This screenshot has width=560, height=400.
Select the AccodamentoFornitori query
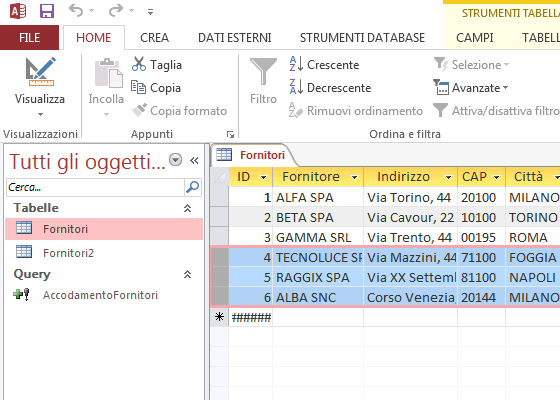[x=104, y=295]
